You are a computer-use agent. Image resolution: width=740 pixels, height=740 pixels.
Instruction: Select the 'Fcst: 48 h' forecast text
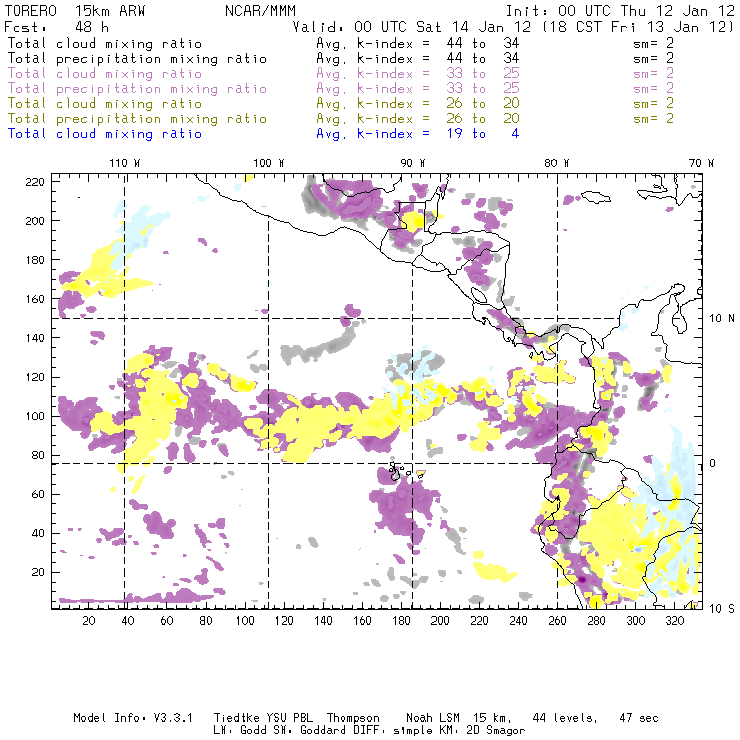pos(56,26)
